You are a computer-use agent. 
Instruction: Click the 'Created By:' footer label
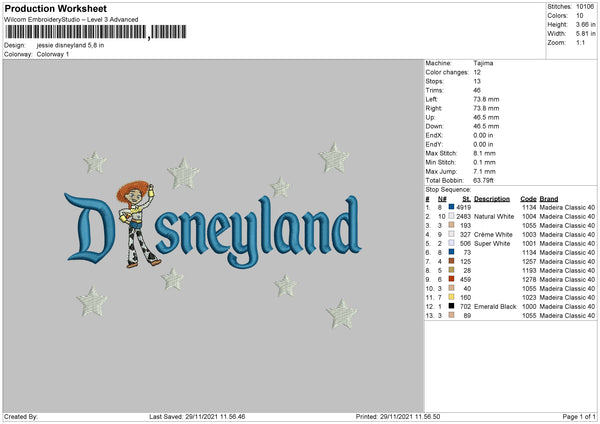pos(21,416)
